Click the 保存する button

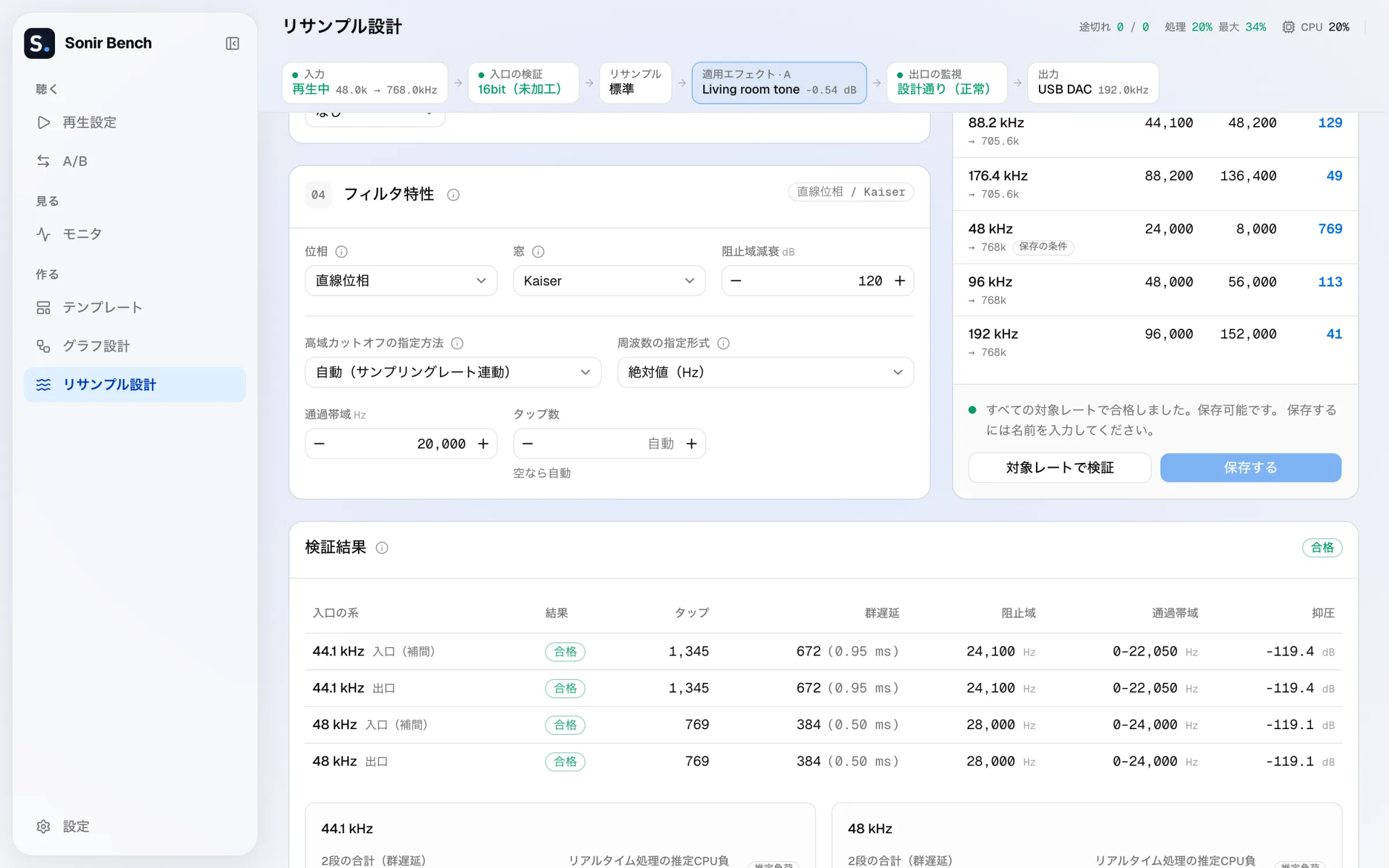pyautogui.click(x=1251, y=468)
